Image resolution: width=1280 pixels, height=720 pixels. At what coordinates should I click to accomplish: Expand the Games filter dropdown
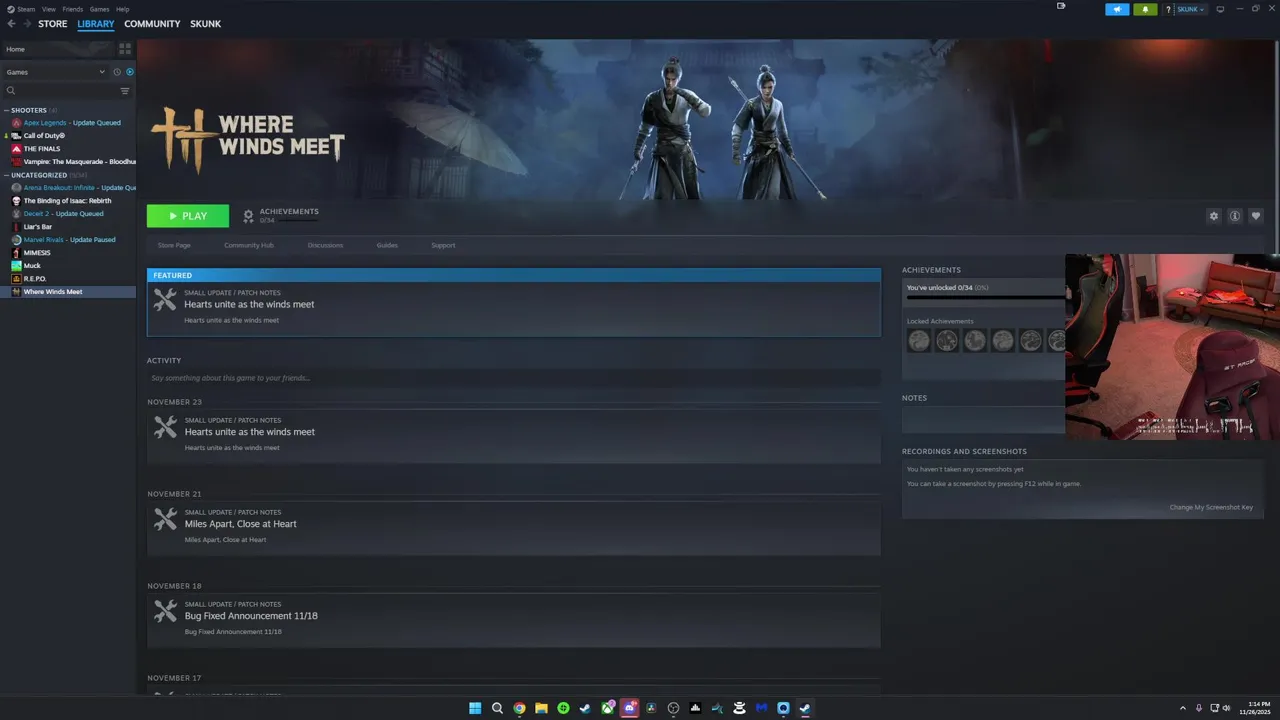pos(55,72)
